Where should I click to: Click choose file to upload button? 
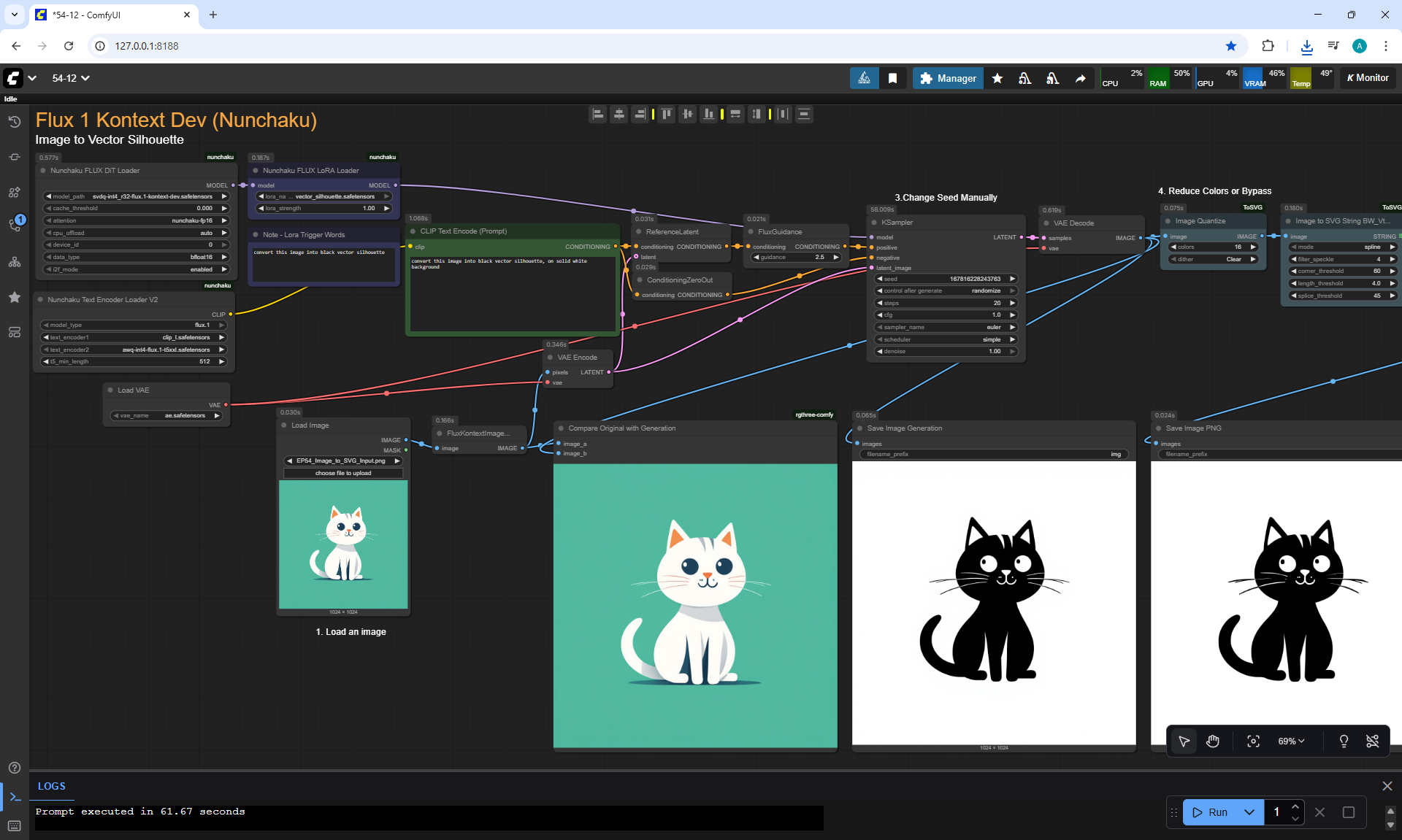(343, 473)
